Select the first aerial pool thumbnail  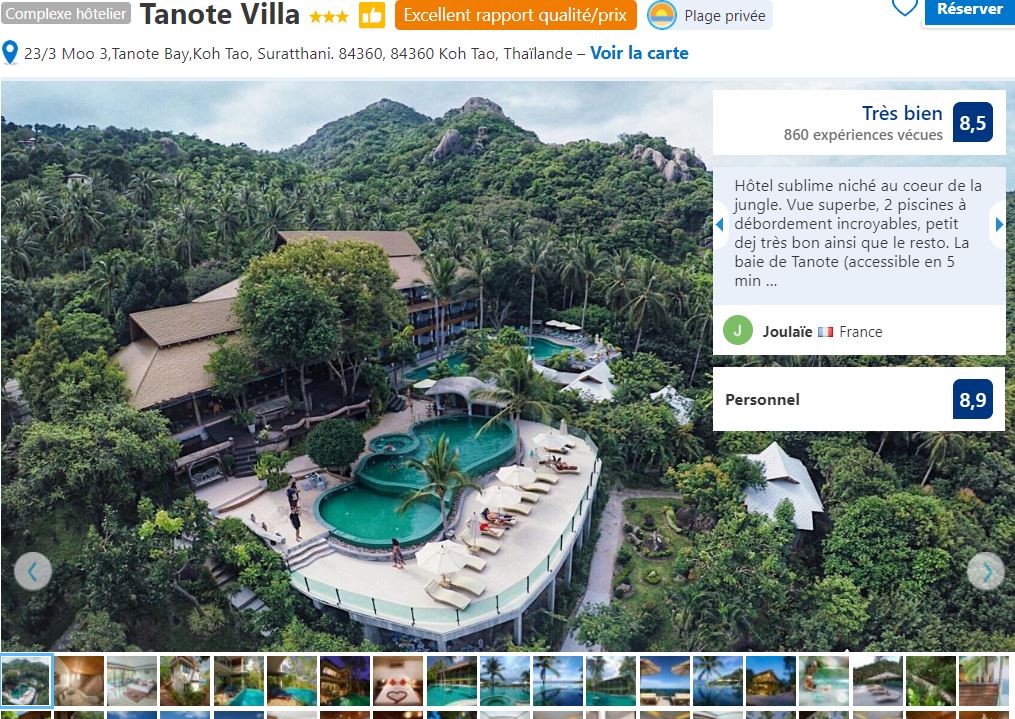[x=26, y=680]
